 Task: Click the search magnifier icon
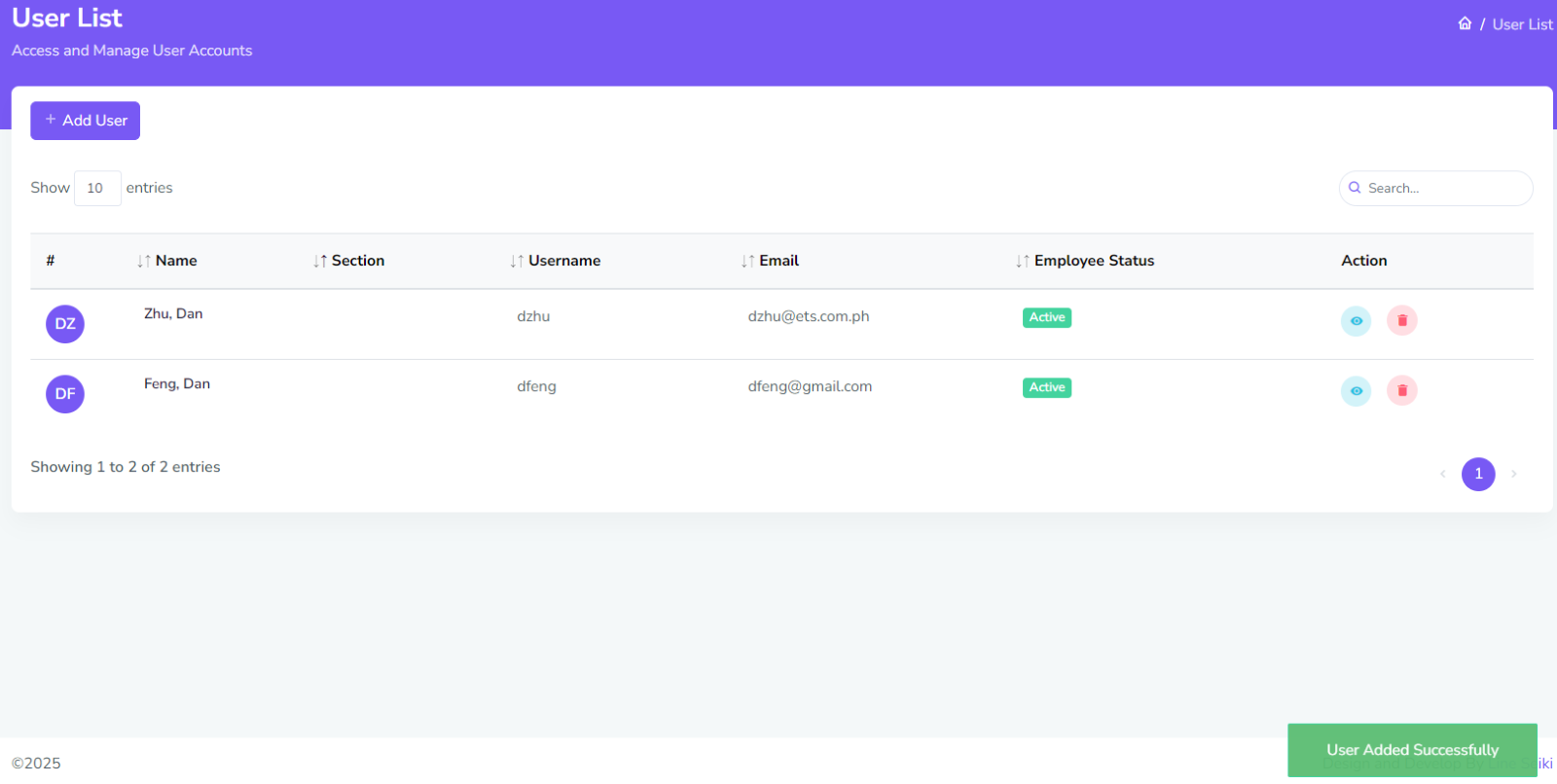pyautogui.click(x=1355, y=188)
